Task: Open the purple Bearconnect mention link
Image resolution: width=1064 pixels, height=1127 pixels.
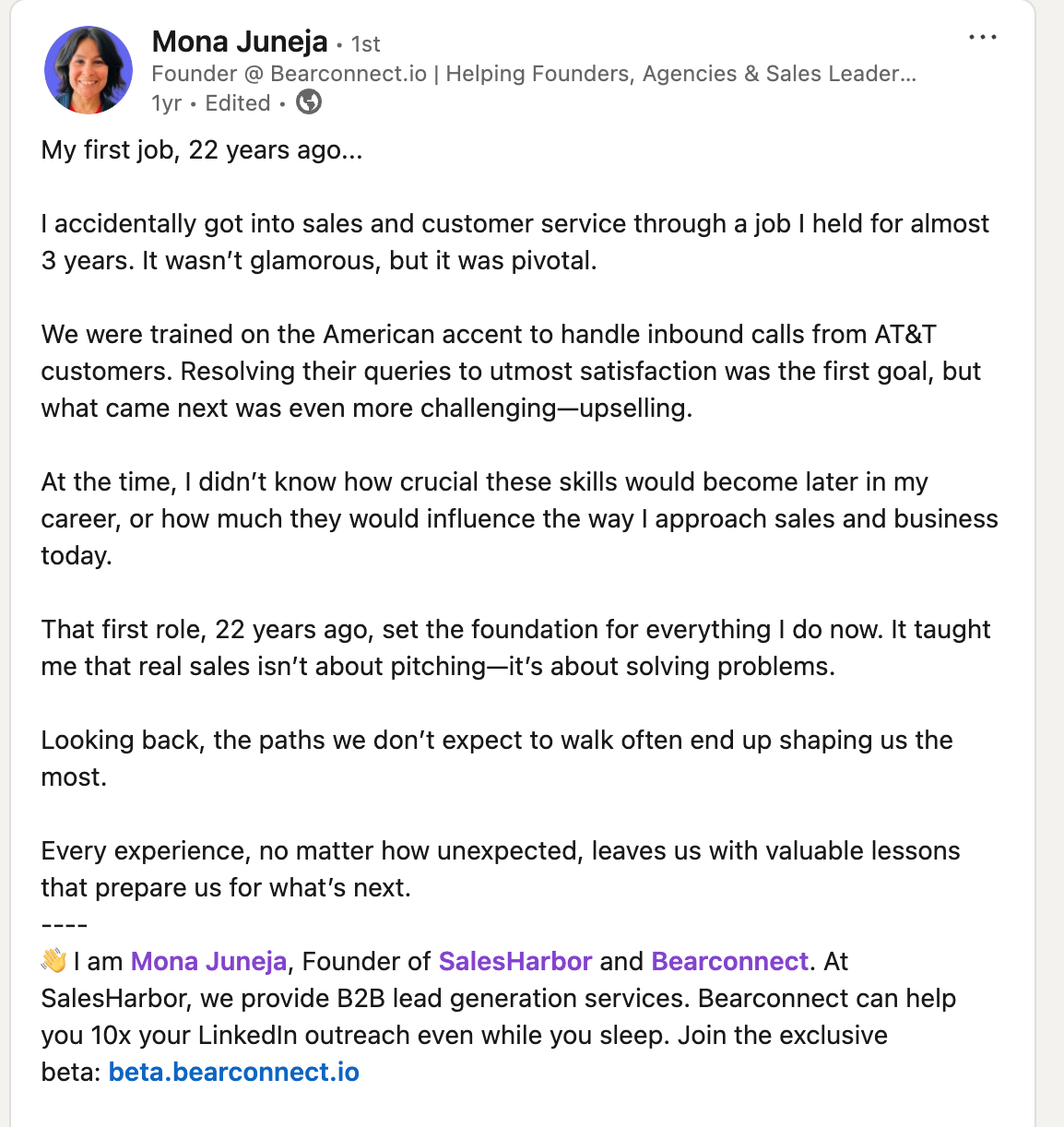Action: (x=729, y=961)
